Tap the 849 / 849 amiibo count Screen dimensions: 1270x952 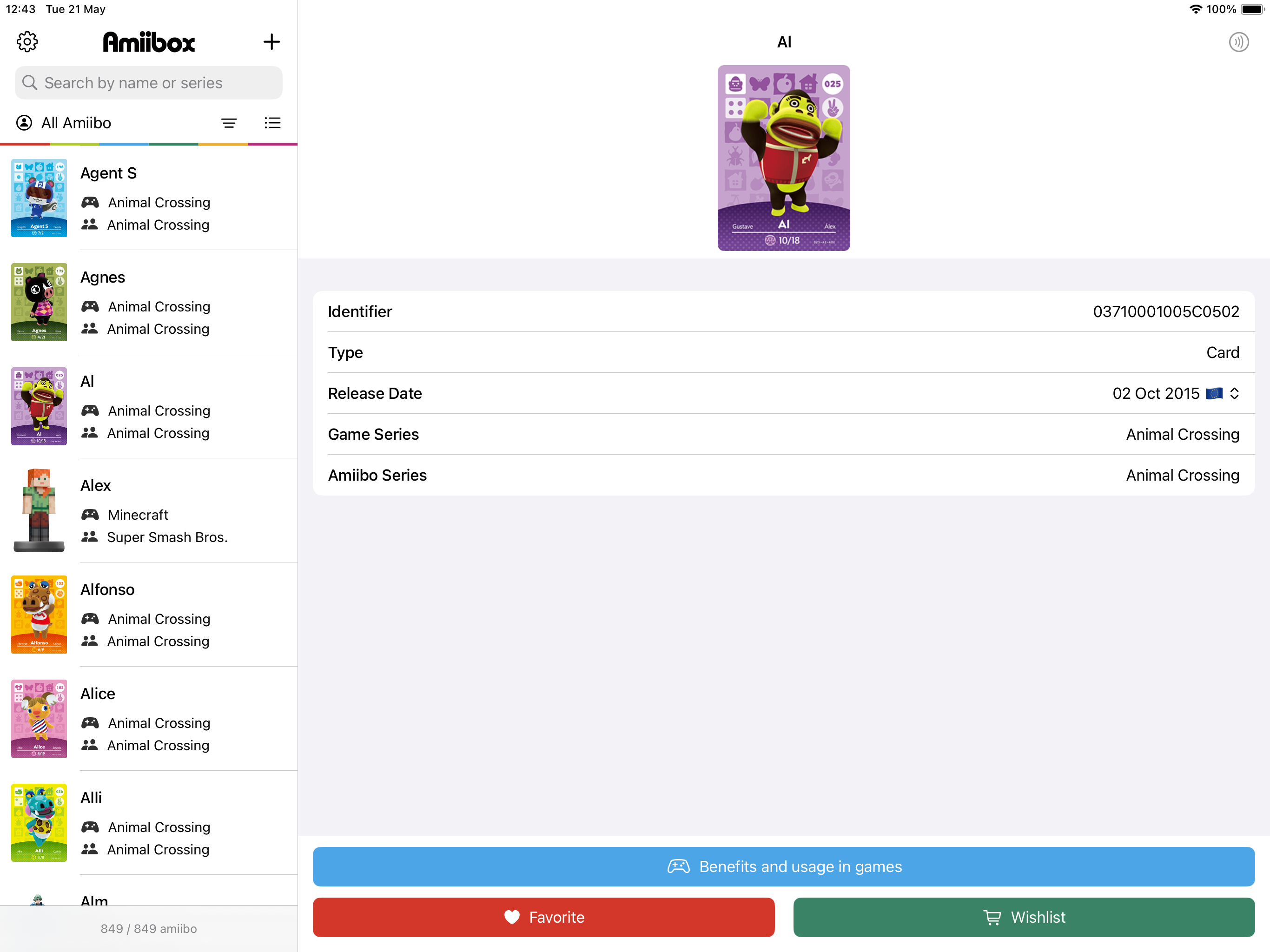(x=149, y=928)
